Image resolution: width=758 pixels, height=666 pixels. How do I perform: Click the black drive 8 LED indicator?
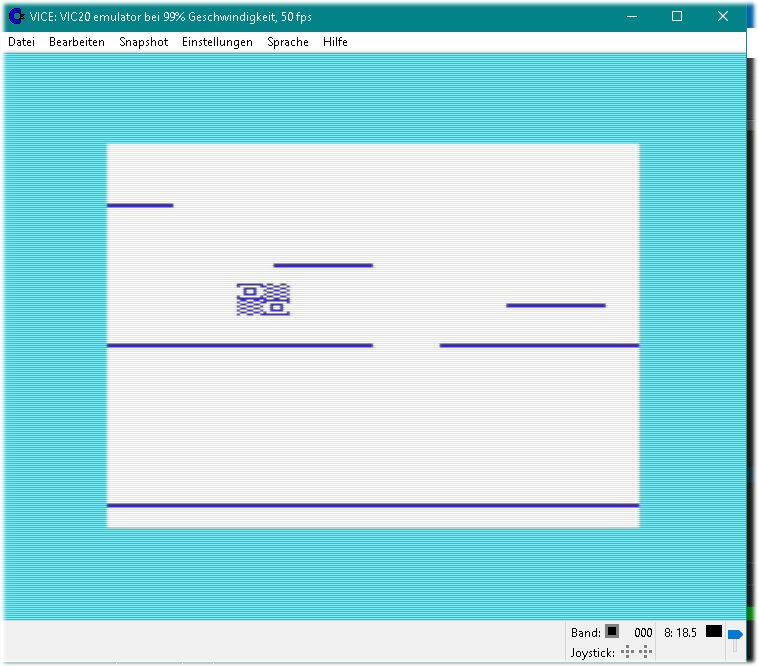click(x=714, y=631)
